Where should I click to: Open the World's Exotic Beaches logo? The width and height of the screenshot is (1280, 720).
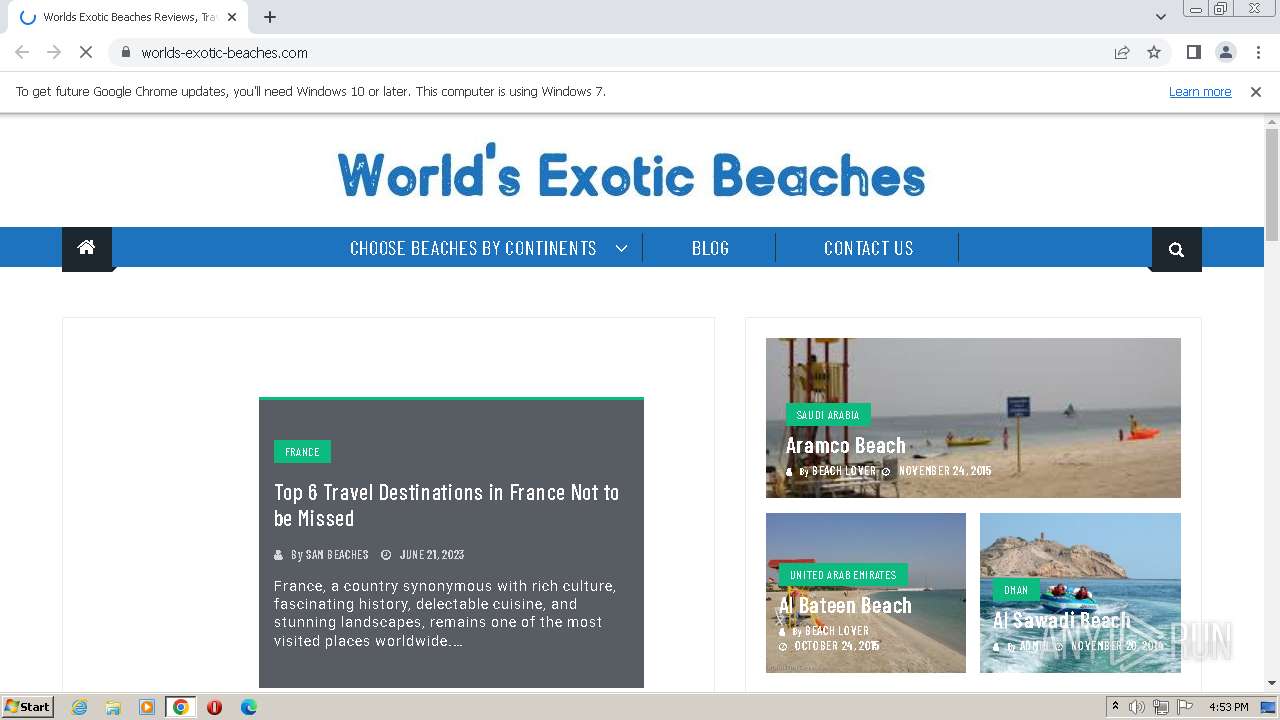point(631,171)
